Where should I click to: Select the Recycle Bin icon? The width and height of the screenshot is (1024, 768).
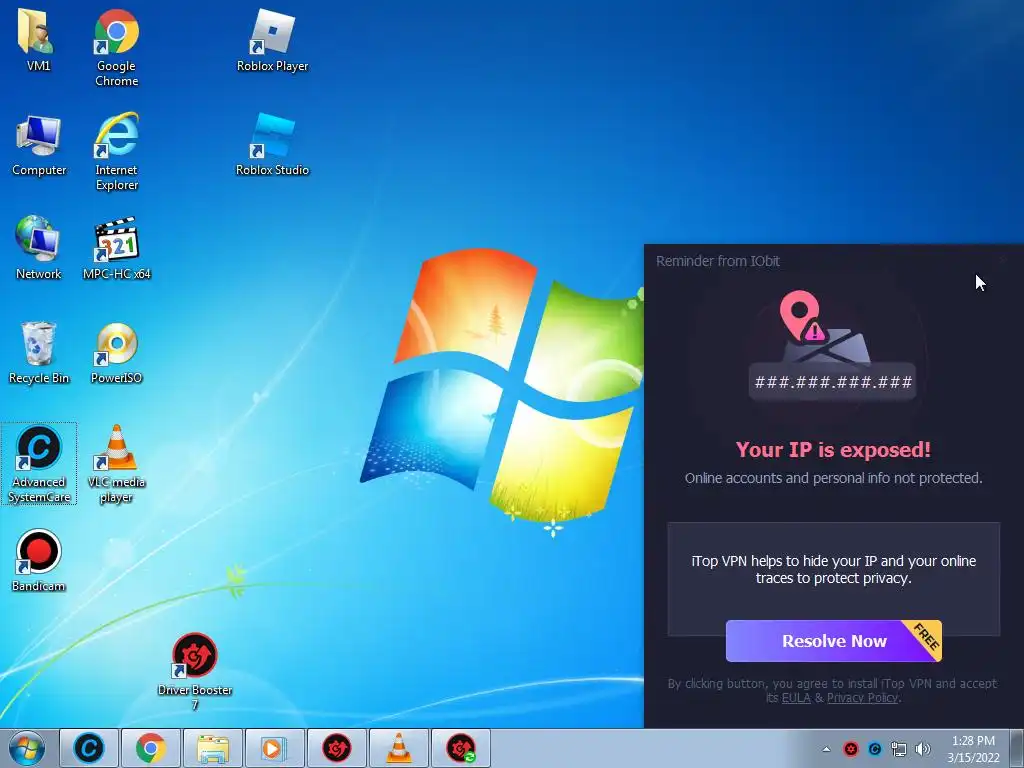coord(39,353)
